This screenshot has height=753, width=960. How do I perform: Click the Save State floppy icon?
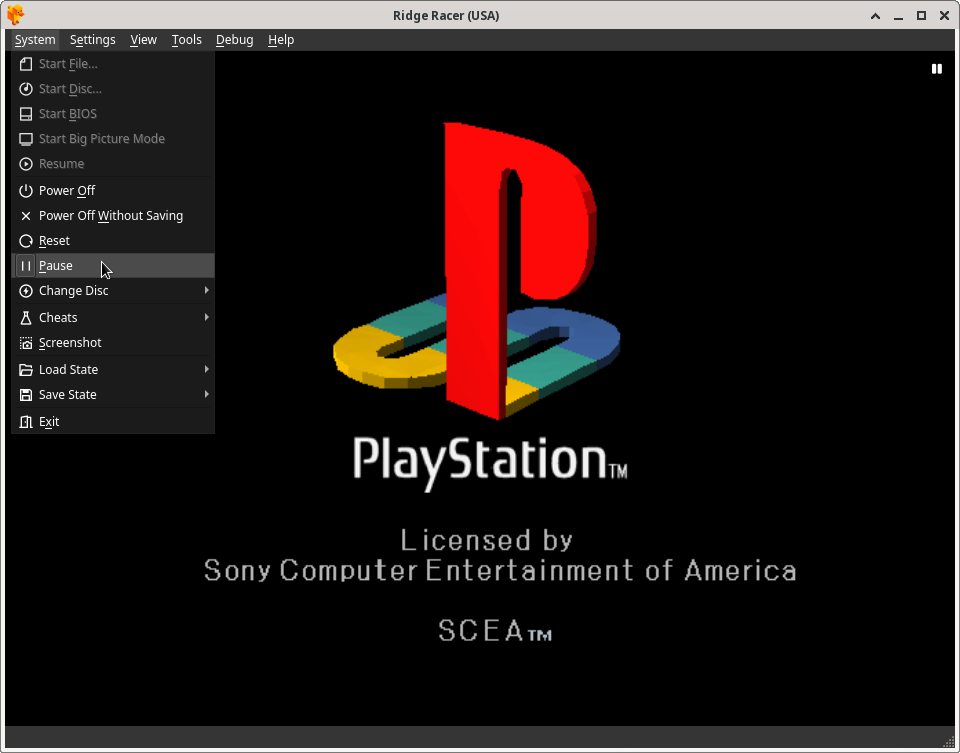(26, 395)
